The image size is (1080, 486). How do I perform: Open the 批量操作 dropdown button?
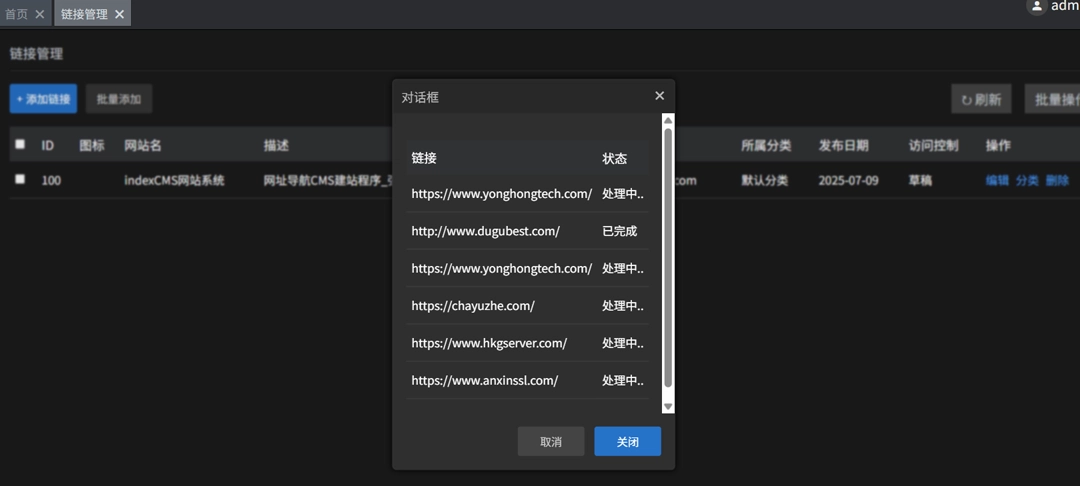1055,99
